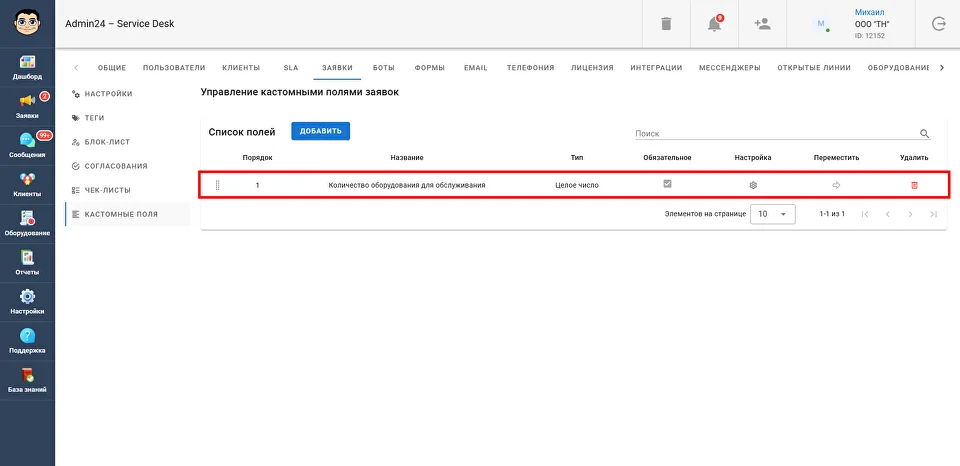
Task: Toggle the Обязательное checkbox in the row
Action: click(668, 184)
